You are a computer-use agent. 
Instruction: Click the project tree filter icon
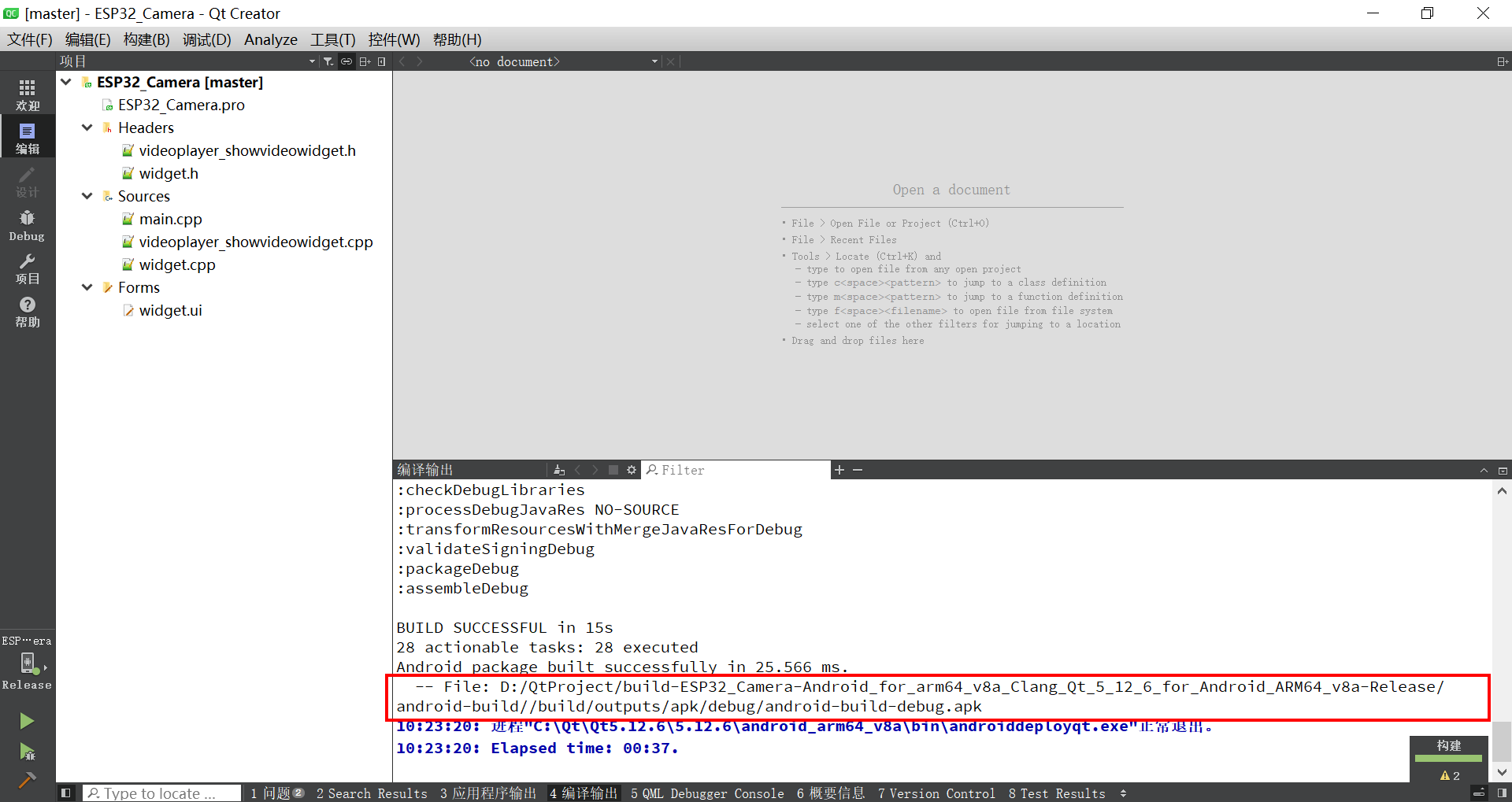[328, 61]
